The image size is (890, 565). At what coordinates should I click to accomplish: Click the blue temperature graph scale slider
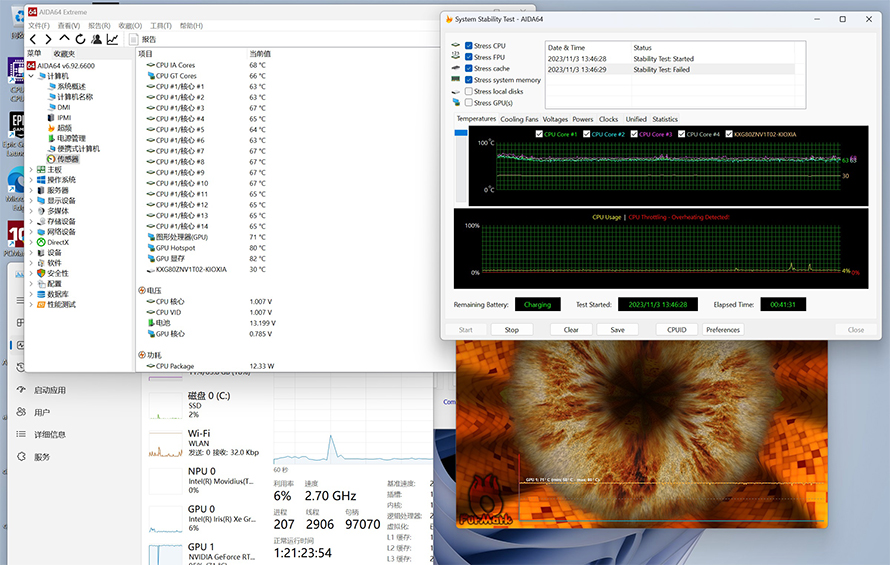click(x=461, y=132)
